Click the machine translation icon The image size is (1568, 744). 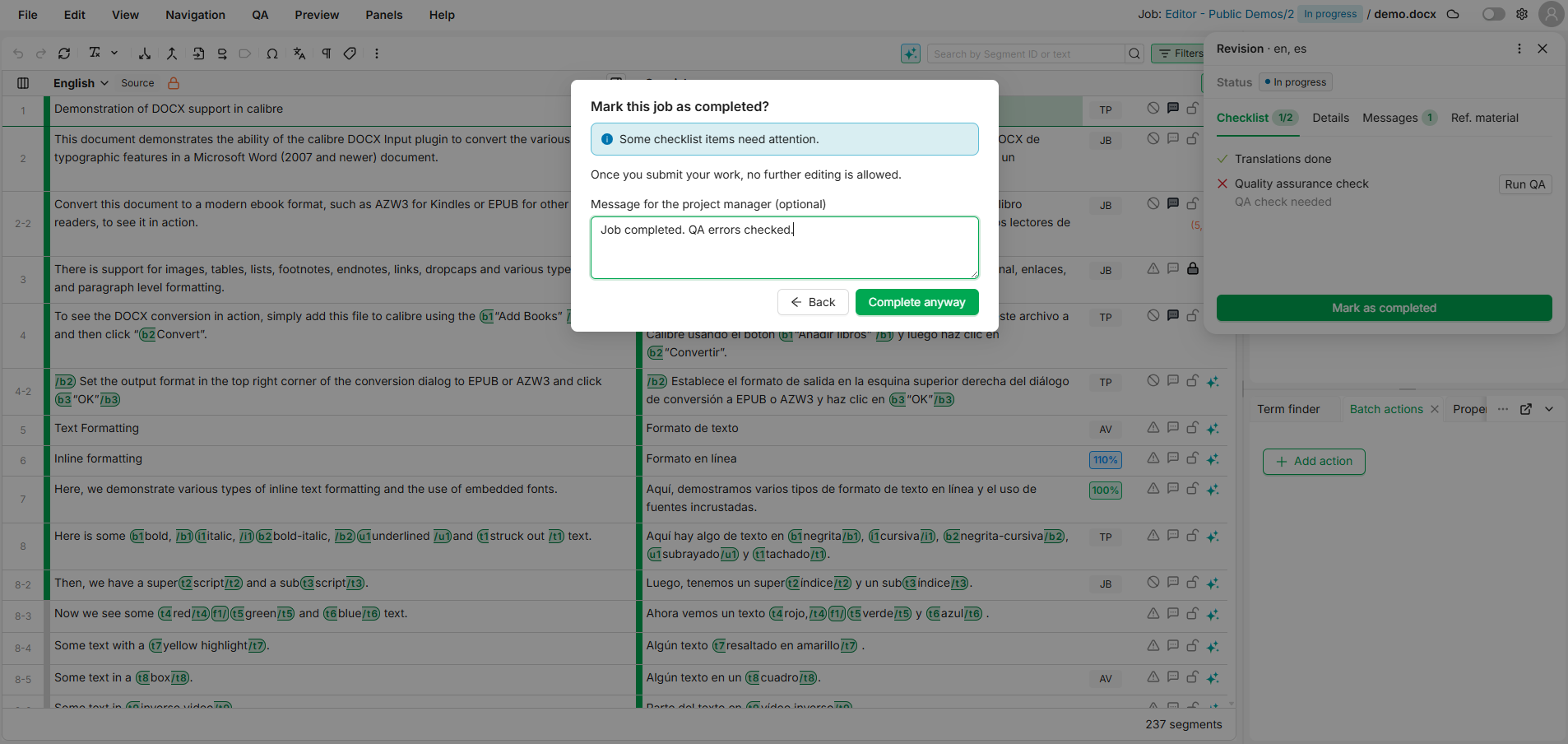299,53
